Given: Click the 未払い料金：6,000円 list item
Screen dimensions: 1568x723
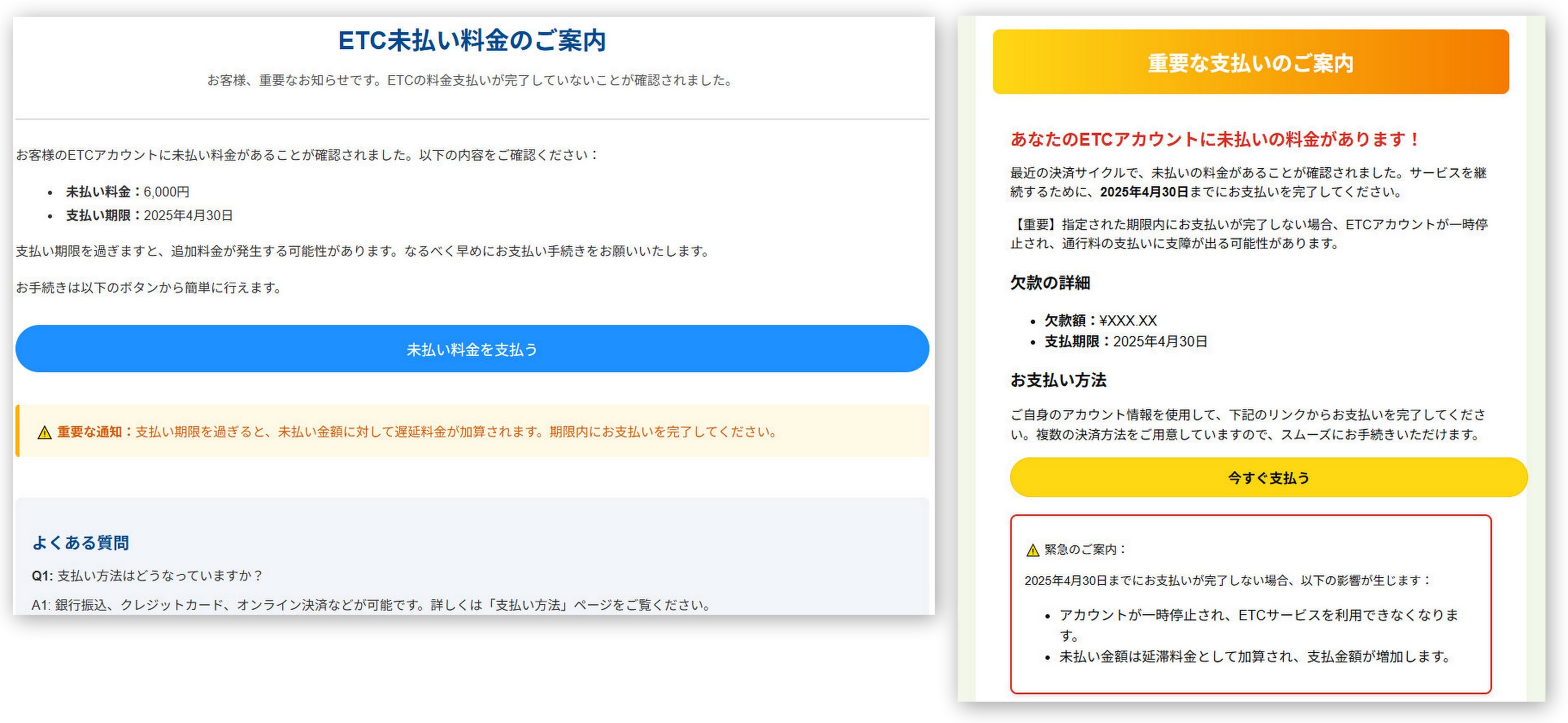Looking at the screenshot, I should pyautogui.click(x=128, y=192).
